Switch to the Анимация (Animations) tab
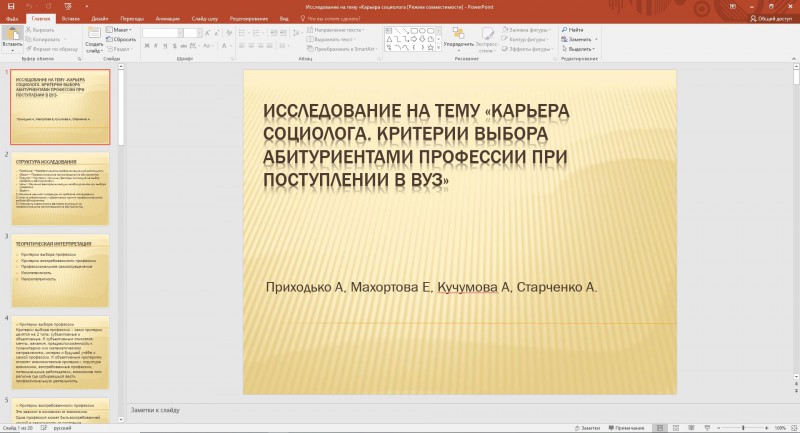The height and width of the screenshot is (433, 800). (x=167, y=18)
